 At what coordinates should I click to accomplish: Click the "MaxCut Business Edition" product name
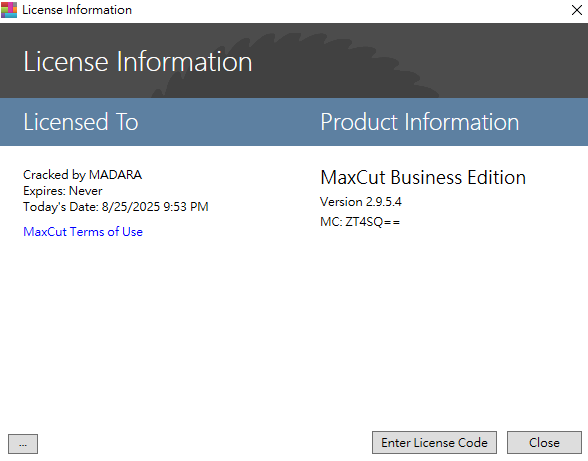click(423, 177)
